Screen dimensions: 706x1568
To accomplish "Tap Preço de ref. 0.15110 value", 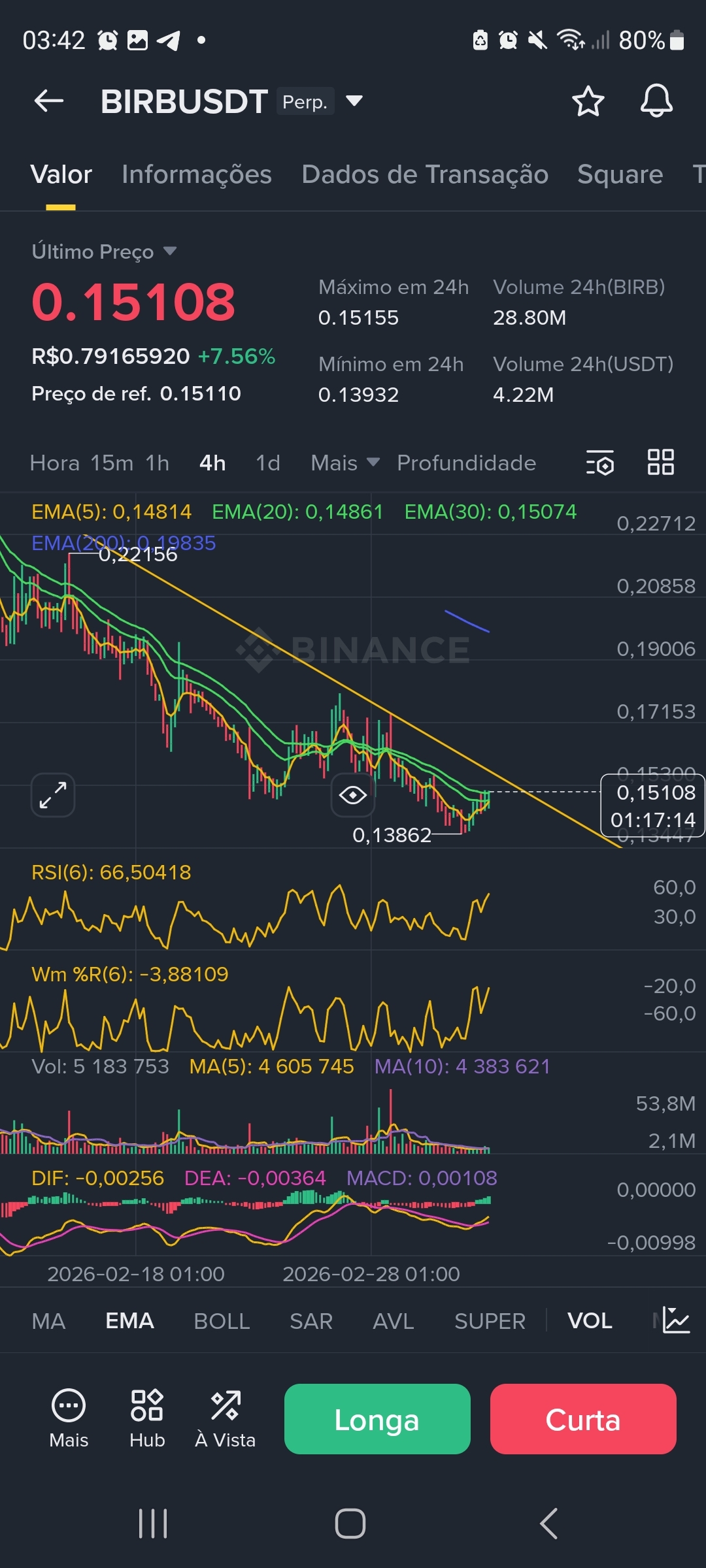I will point(201,393).
